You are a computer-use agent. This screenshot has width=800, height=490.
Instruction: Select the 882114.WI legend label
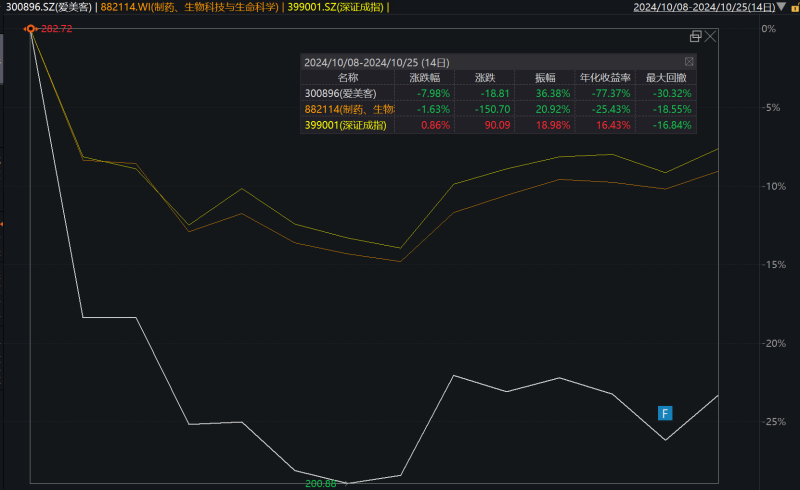(190, 7)
